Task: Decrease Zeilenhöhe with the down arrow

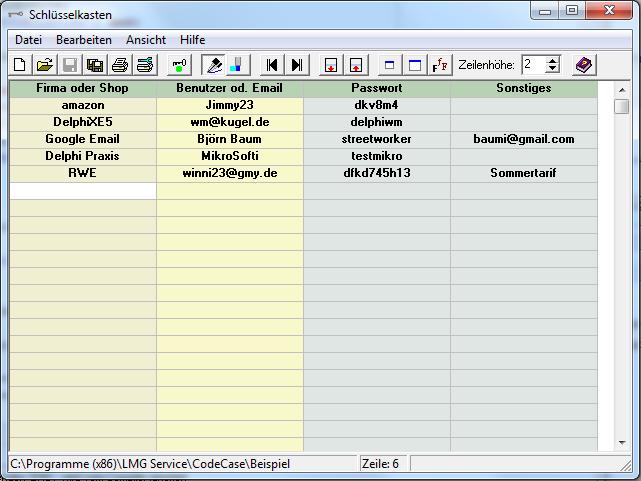Action: (553, 70)
